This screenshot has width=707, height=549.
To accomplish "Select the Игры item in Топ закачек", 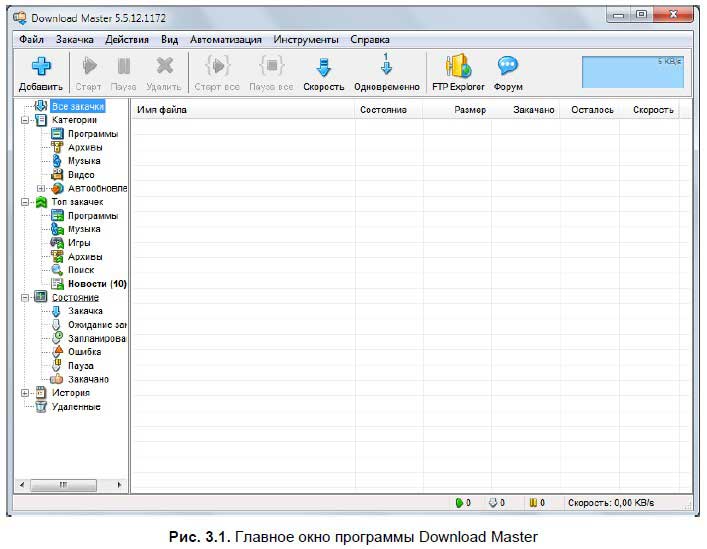I will click(79, 243).
